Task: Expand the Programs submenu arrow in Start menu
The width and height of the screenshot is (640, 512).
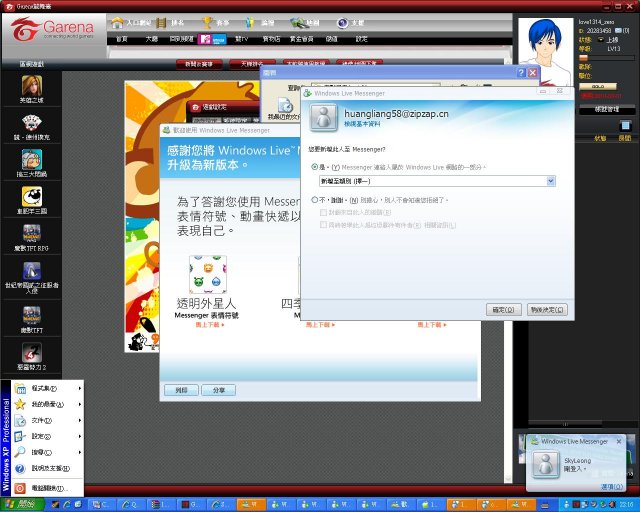Action: click(80, 388)
